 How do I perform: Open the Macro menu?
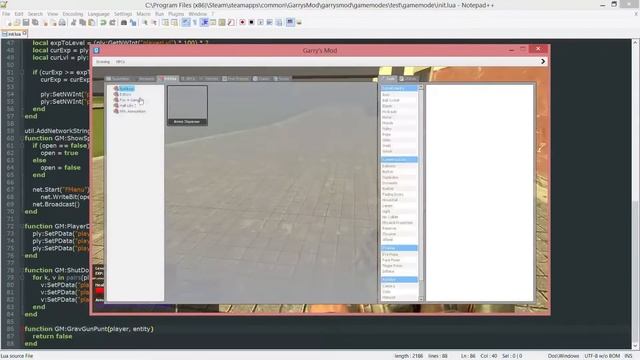pos(143,14)
